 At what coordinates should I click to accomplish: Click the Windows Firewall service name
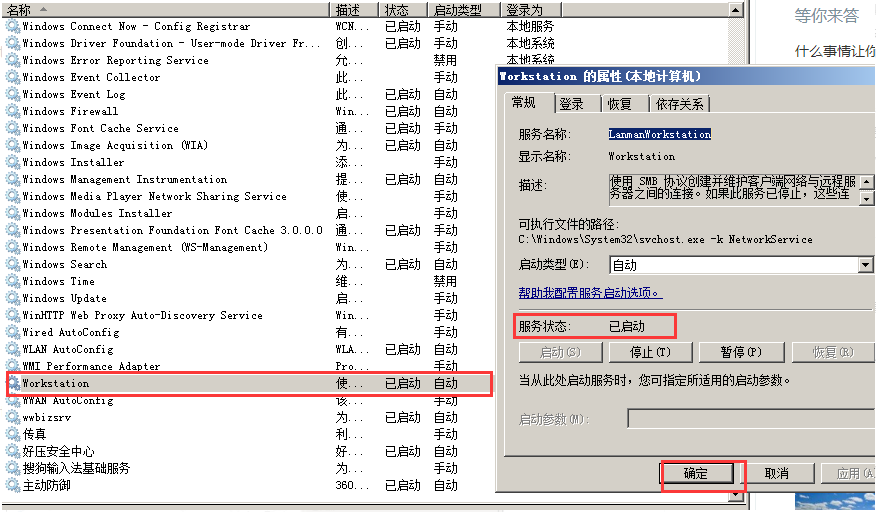click(x=70, y=111)
